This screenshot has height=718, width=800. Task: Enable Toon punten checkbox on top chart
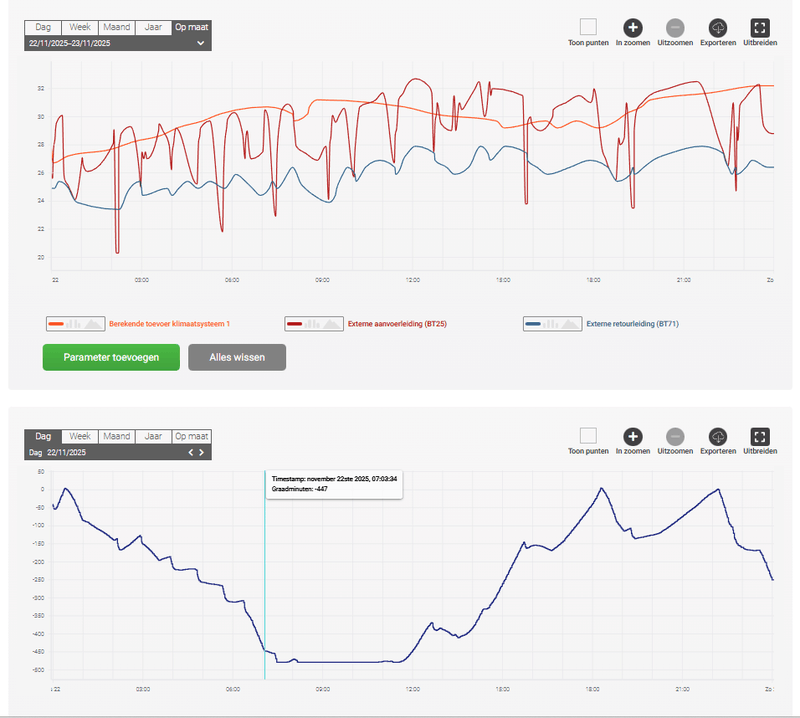click(588, 27)
